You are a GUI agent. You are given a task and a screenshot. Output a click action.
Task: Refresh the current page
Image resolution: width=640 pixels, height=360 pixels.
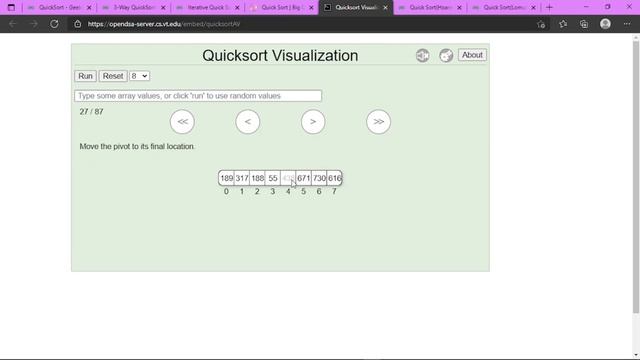pos(54,24)
